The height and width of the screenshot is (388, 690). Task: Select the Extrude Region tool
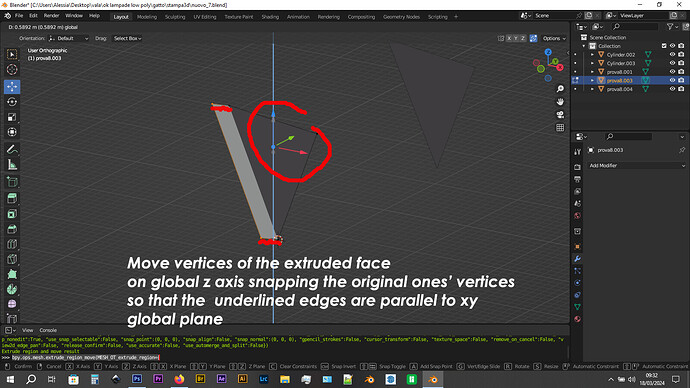click(12, 198)
